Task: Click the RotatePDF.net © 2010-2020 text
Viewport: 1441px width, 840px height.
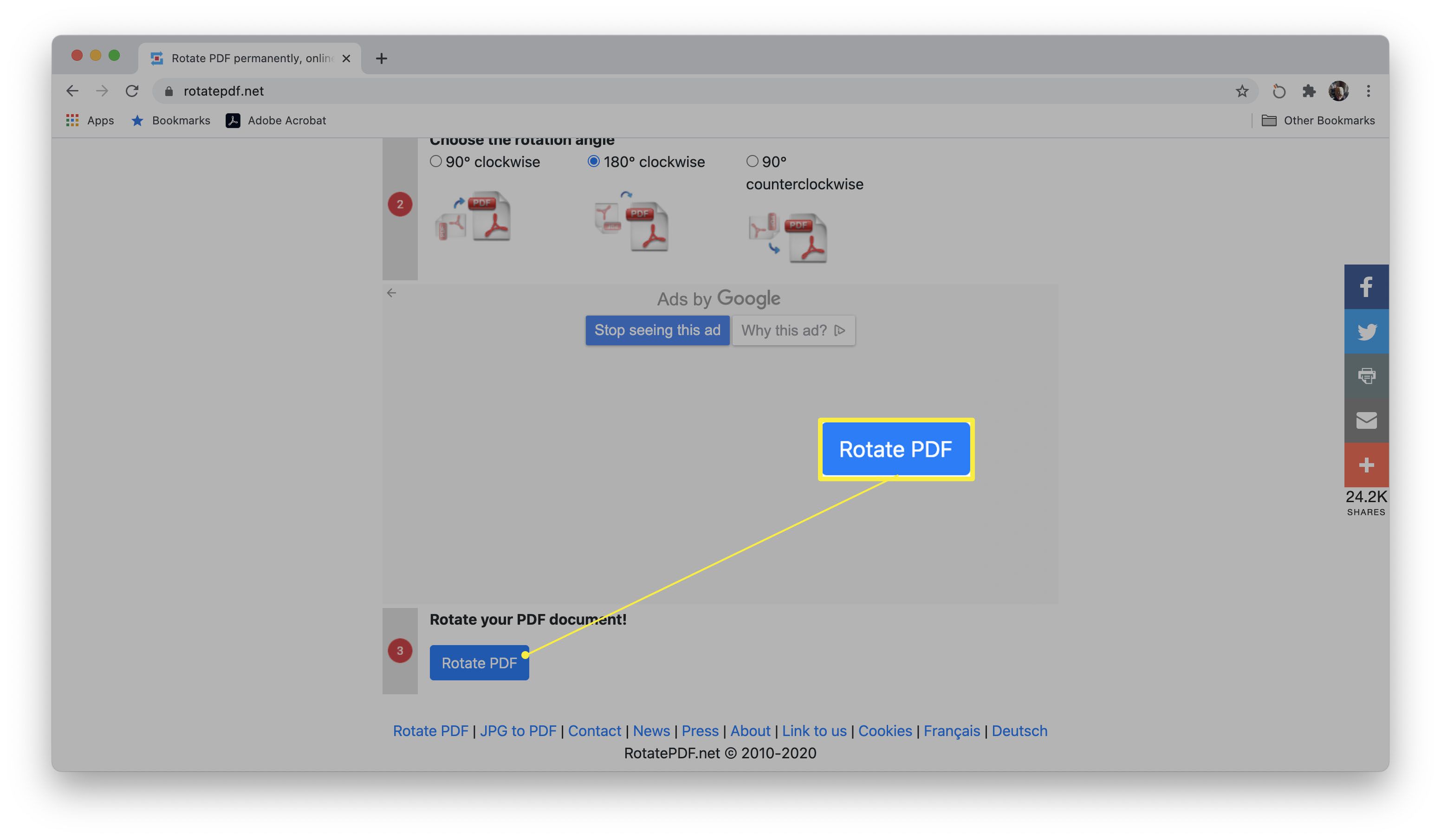Action: point(720,753)
